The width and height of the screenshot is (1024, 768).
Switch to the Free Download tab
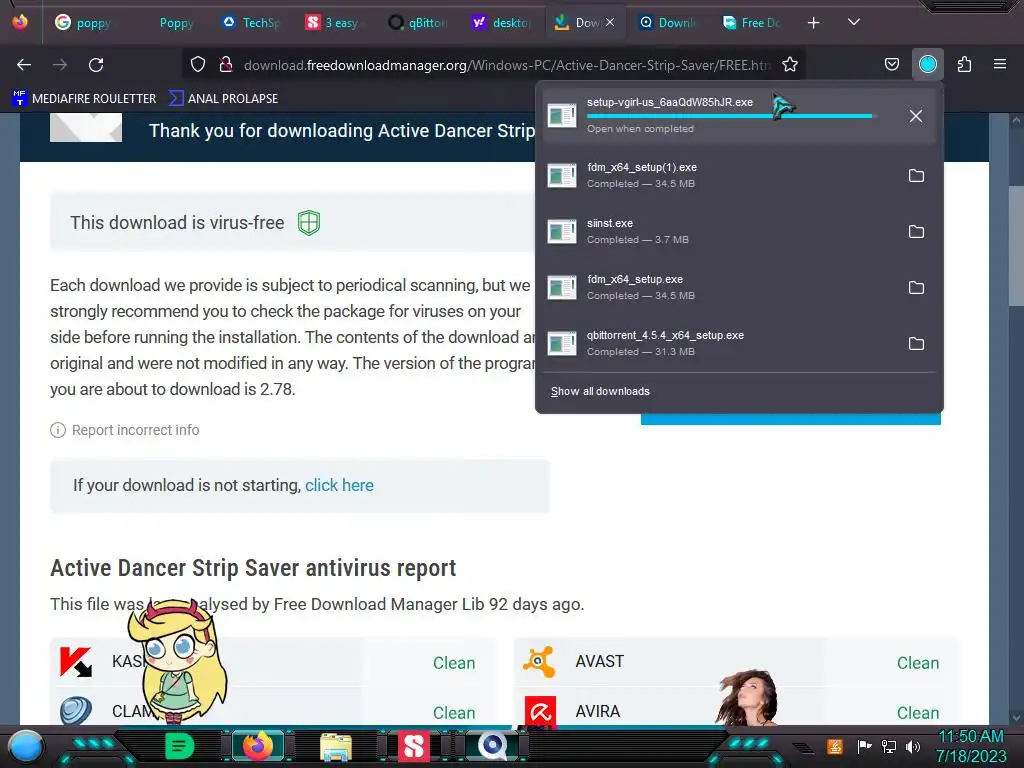pos(752,23)
